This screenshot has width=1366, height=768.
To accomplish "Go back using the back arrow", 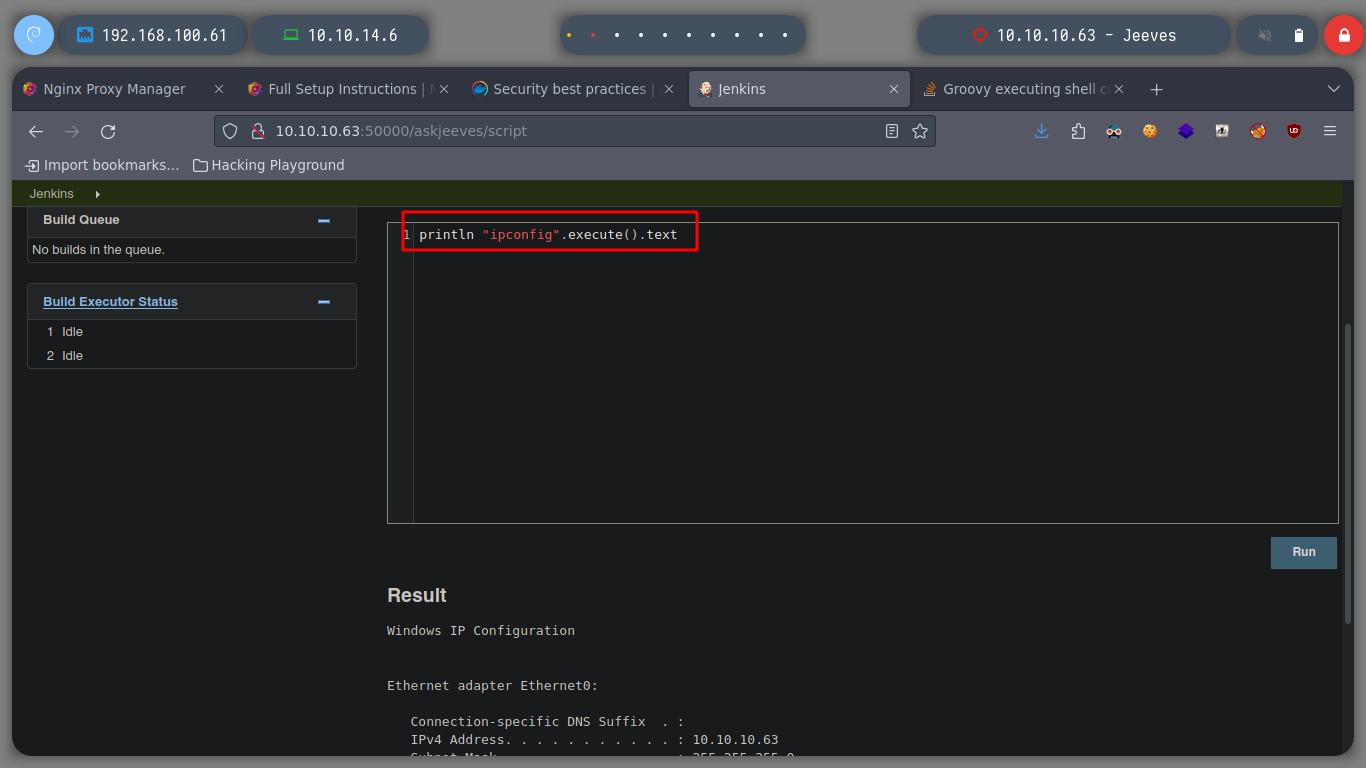I will (36, 132).
